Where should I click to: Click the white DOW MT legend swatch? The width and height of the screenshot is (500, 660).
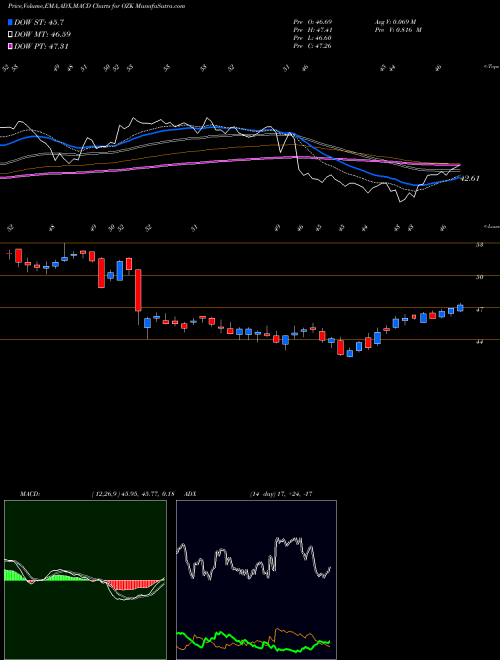tap(10, 34)
